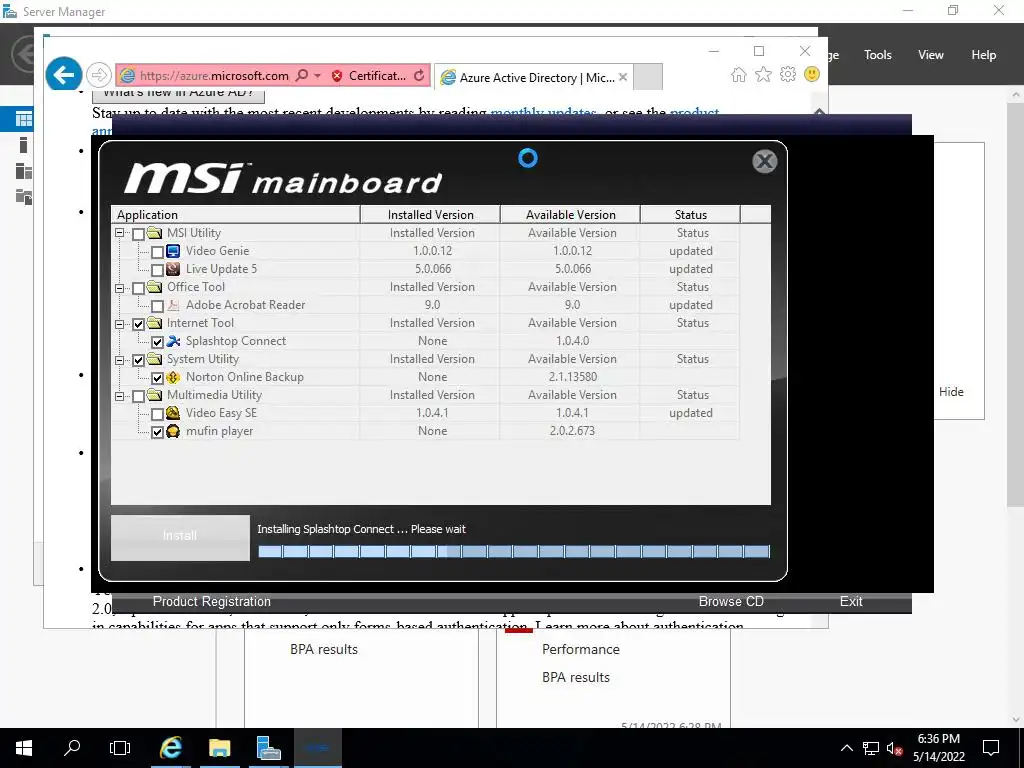Check the MSI Utility group checkbox
Image resolution: width=1024 pixels, height=768 pixels.
pos(138,234)
